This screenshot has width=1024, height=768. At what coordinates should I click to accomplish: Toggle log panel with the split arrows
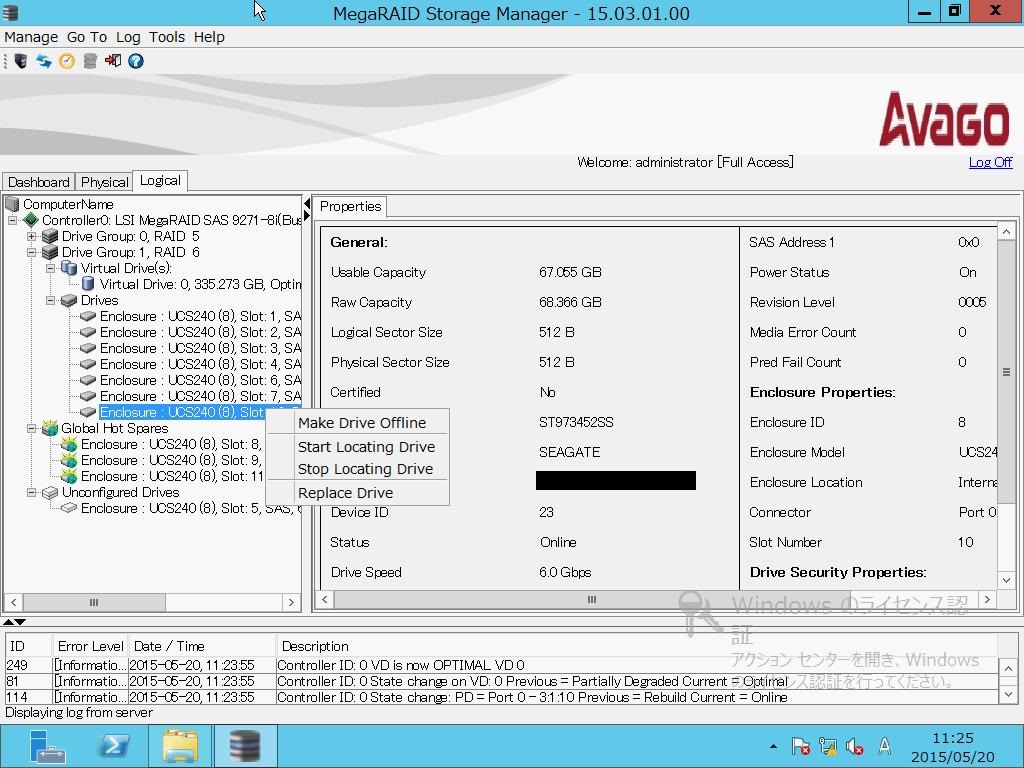click(x=14, y=622)
